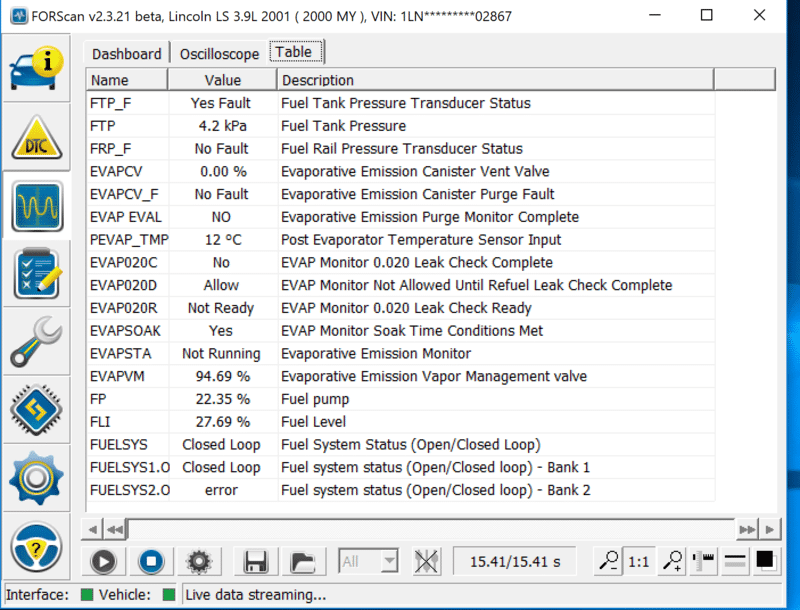Click the save log floppy disk icon
The image size is (800, 610).
coord(255,562)
